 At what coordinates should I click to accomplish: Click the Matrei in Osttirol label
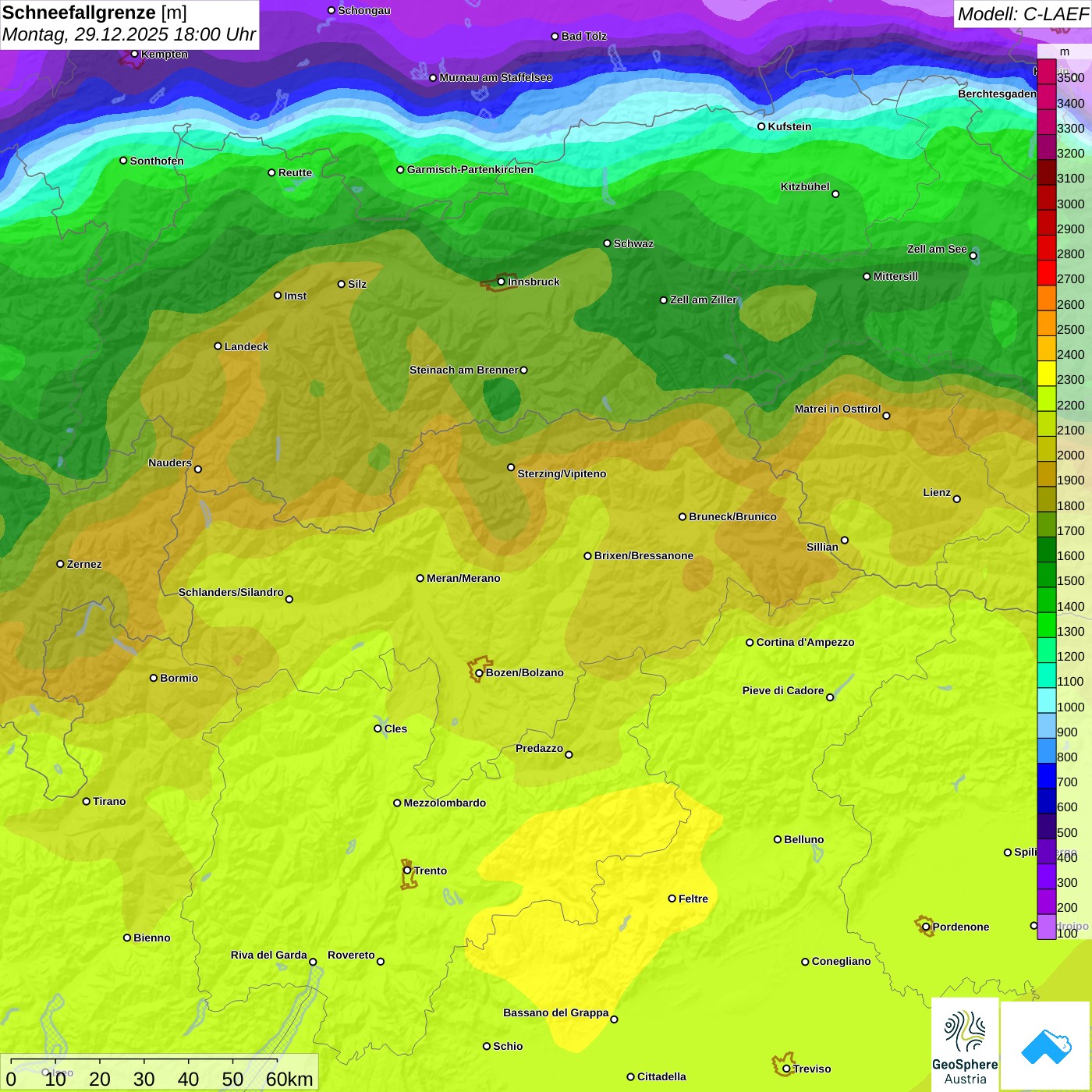838,409
